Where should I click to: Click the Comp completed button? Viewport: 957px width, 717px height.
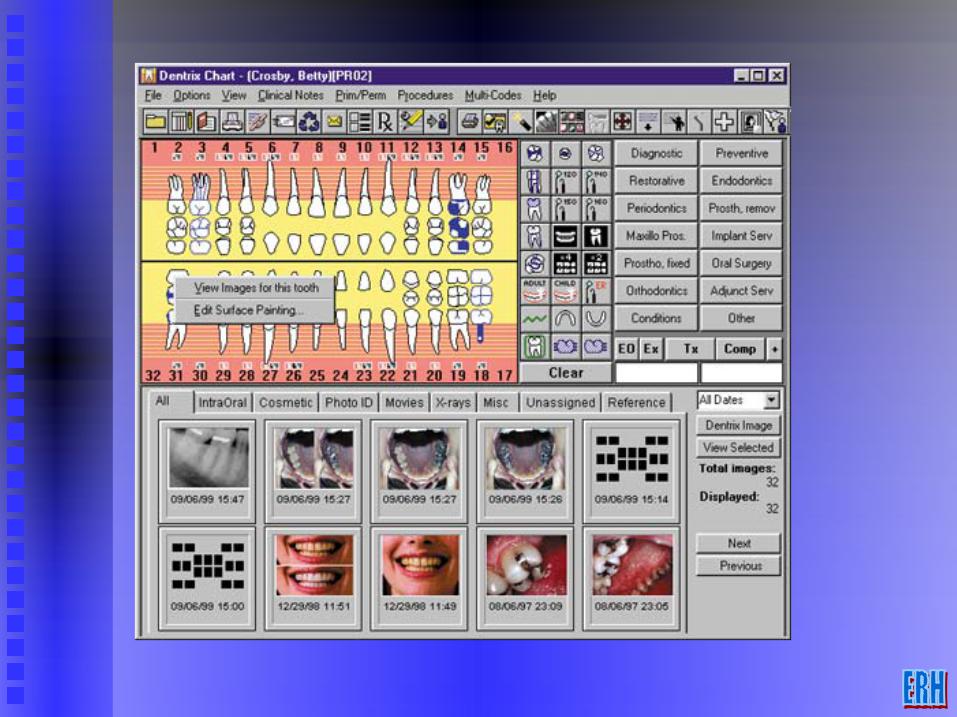[x=740, y=348]
